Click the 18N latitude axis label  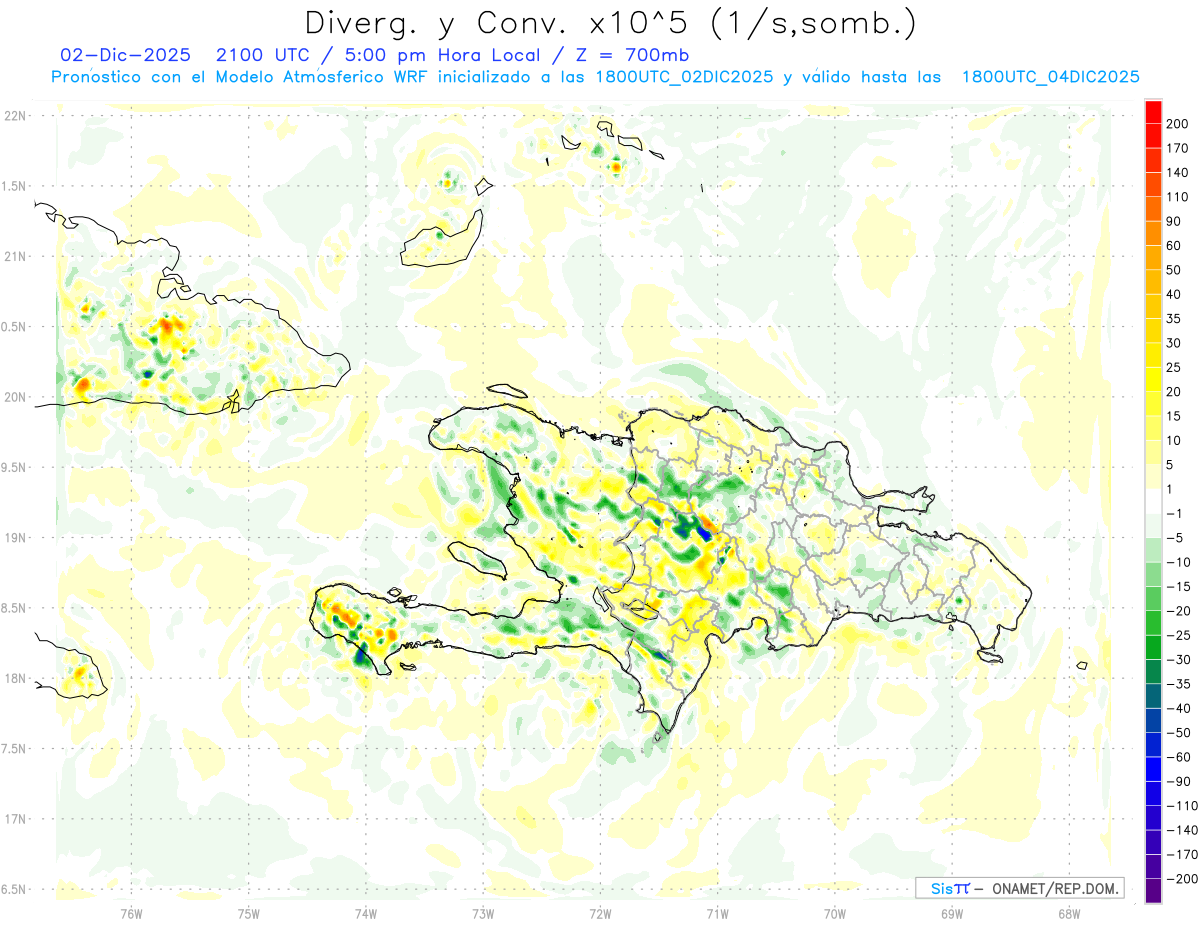[x=15, y=679]
